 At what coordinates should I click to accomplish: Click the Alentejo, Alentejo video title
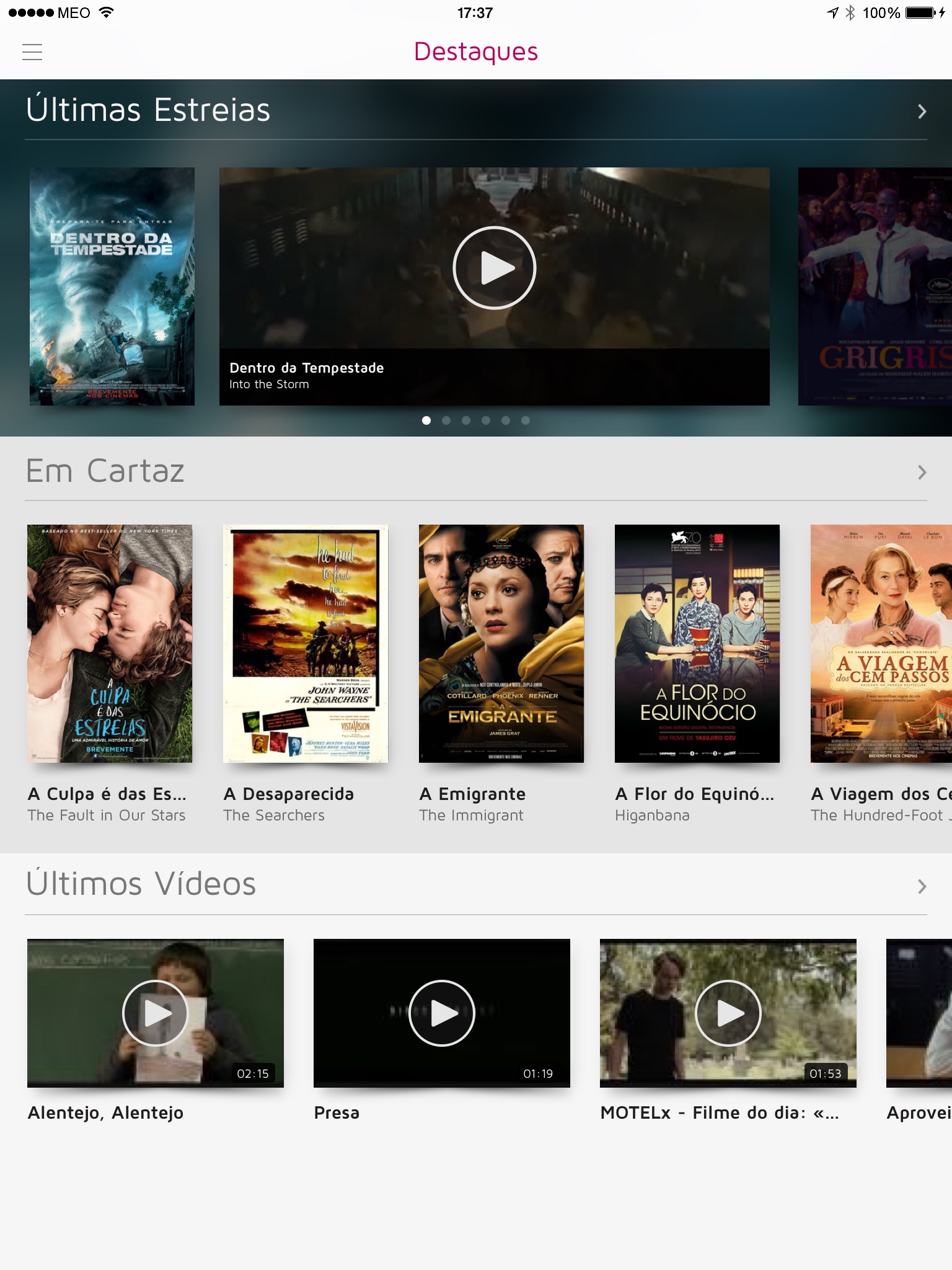[106, 1113]
